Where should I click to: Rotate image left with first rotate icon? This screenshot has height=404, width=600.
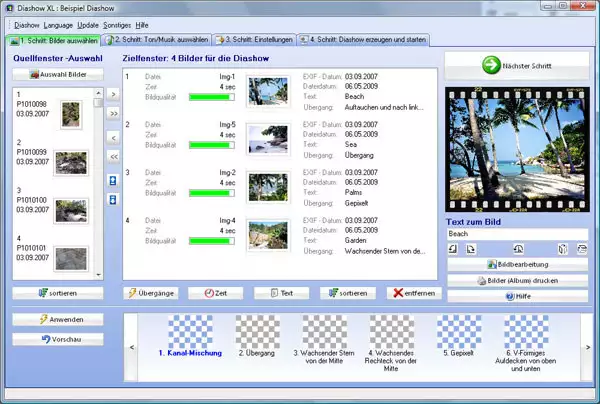[455, 248]
